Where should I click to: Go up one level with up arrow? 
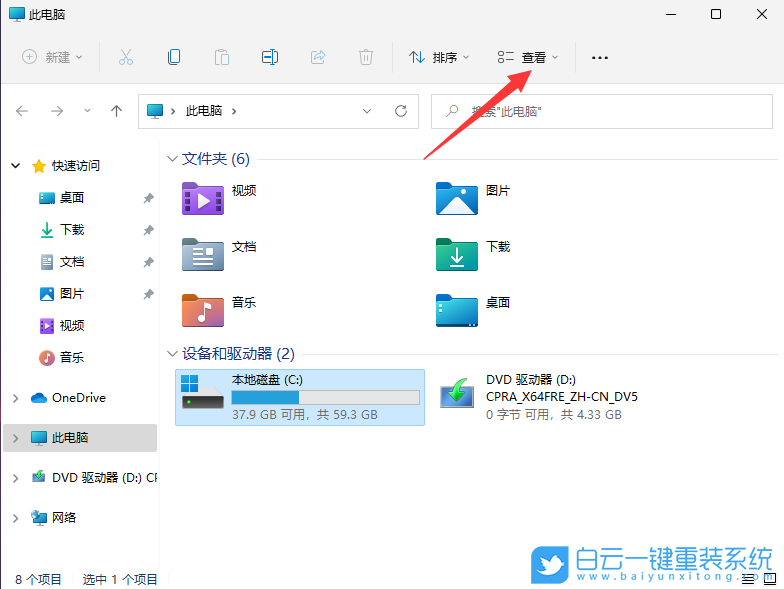116,111
